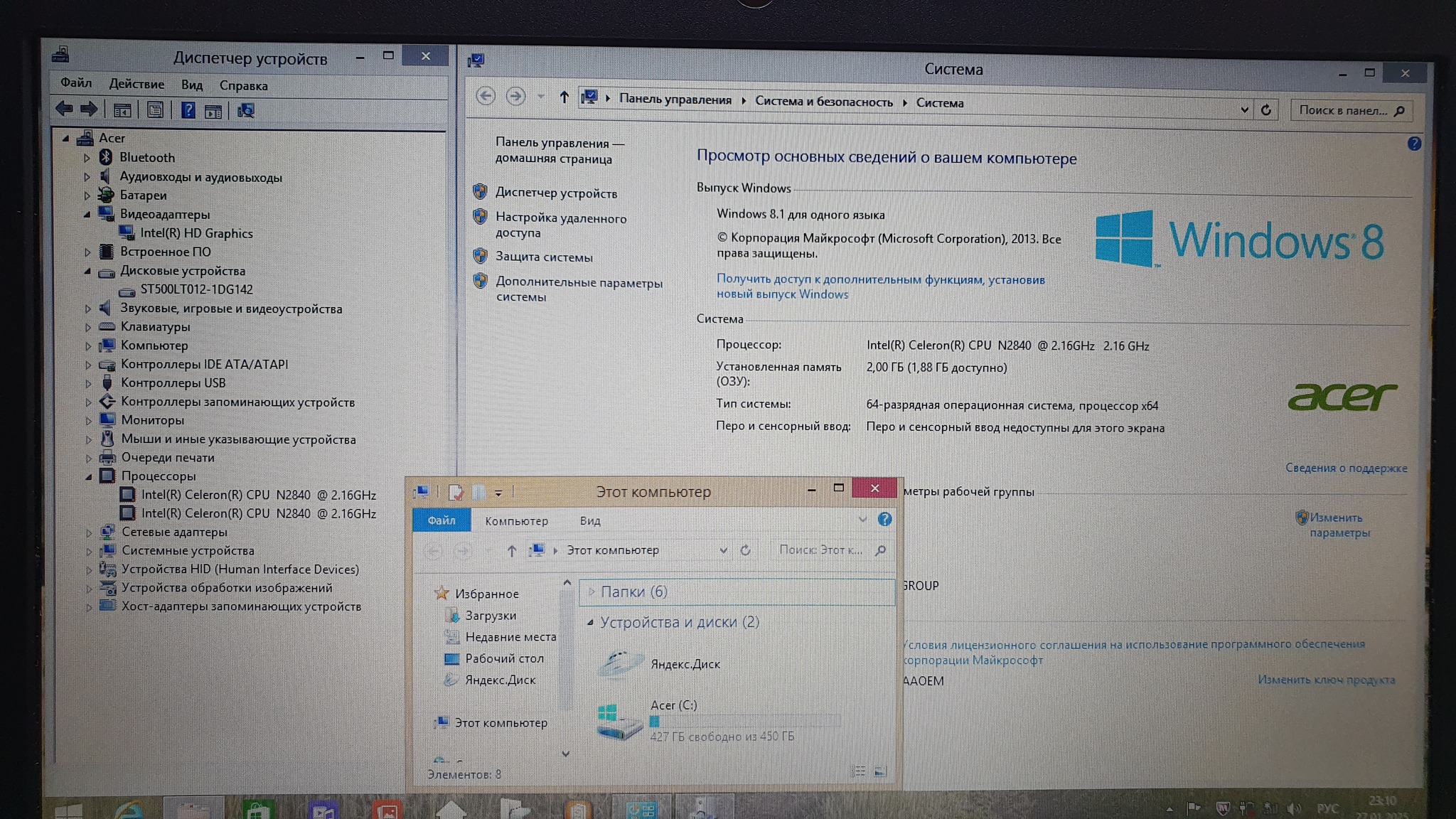Click Show/Hide console tree toolbar icon
This screenshot has height=819, width=1456.
point(122,110)
